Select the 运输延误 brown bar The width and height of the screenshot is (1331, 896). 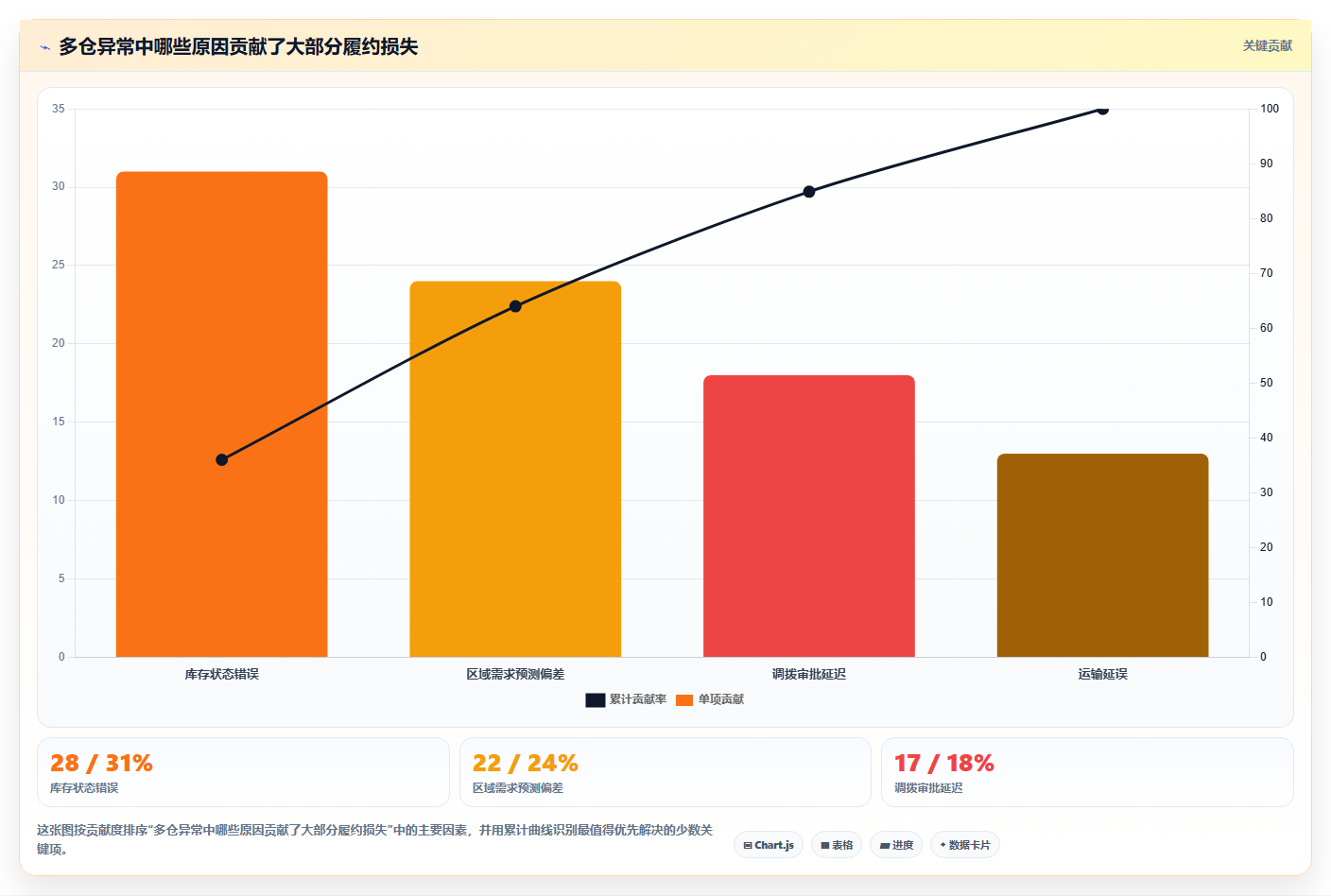(1102, 555)
